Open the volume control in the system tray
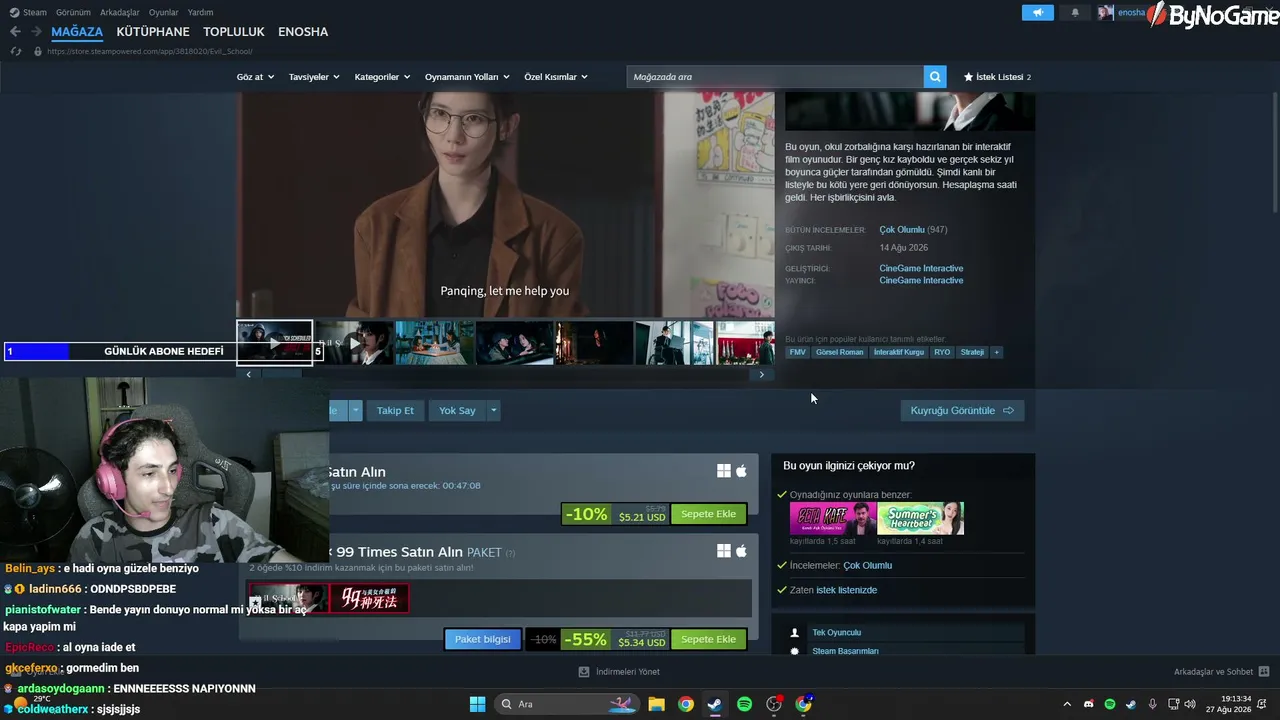1280x720 pixels. coord(1191,704)
